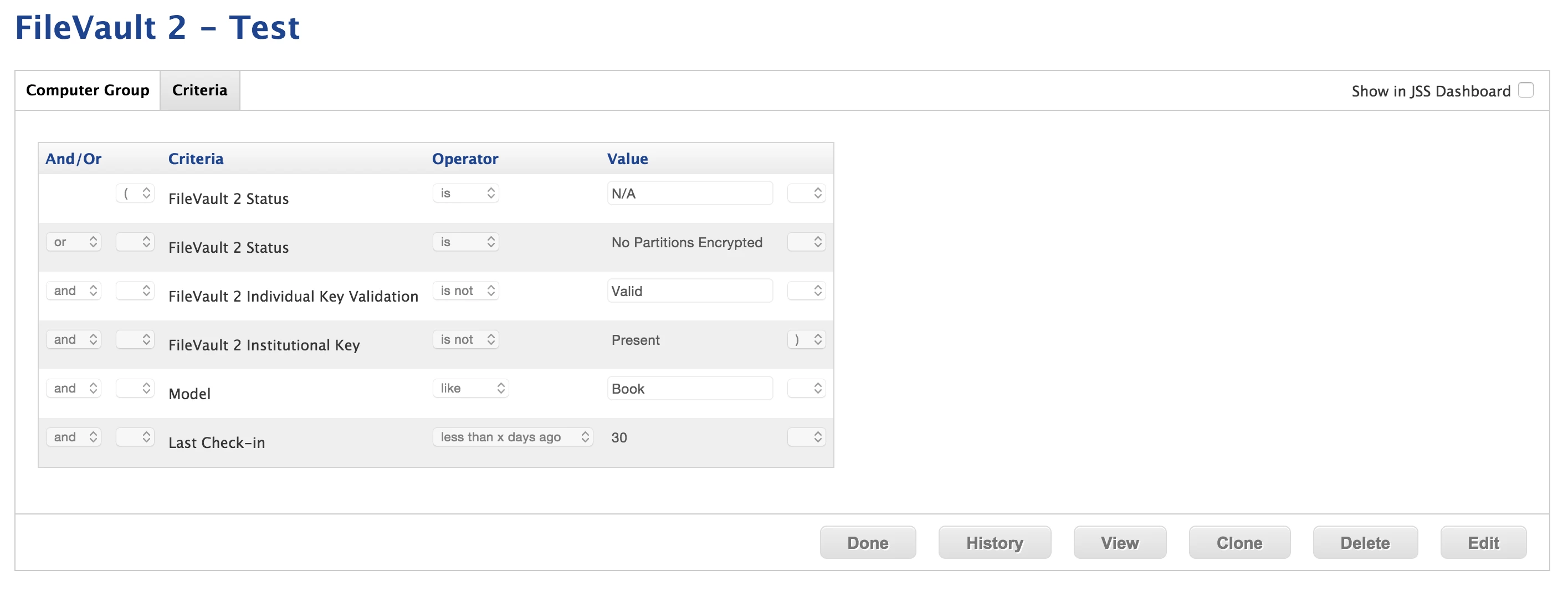This screenshot has height=591, width=1568.
Task: Open And/Or dropdown for Model row
Action: coord(74,388)
